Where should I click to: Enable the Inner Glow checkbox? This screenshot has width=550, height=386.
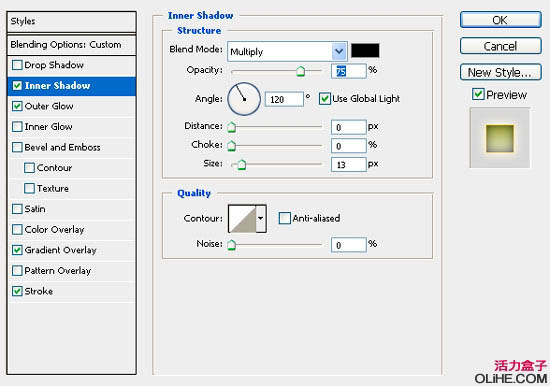(x=17, y=127)
